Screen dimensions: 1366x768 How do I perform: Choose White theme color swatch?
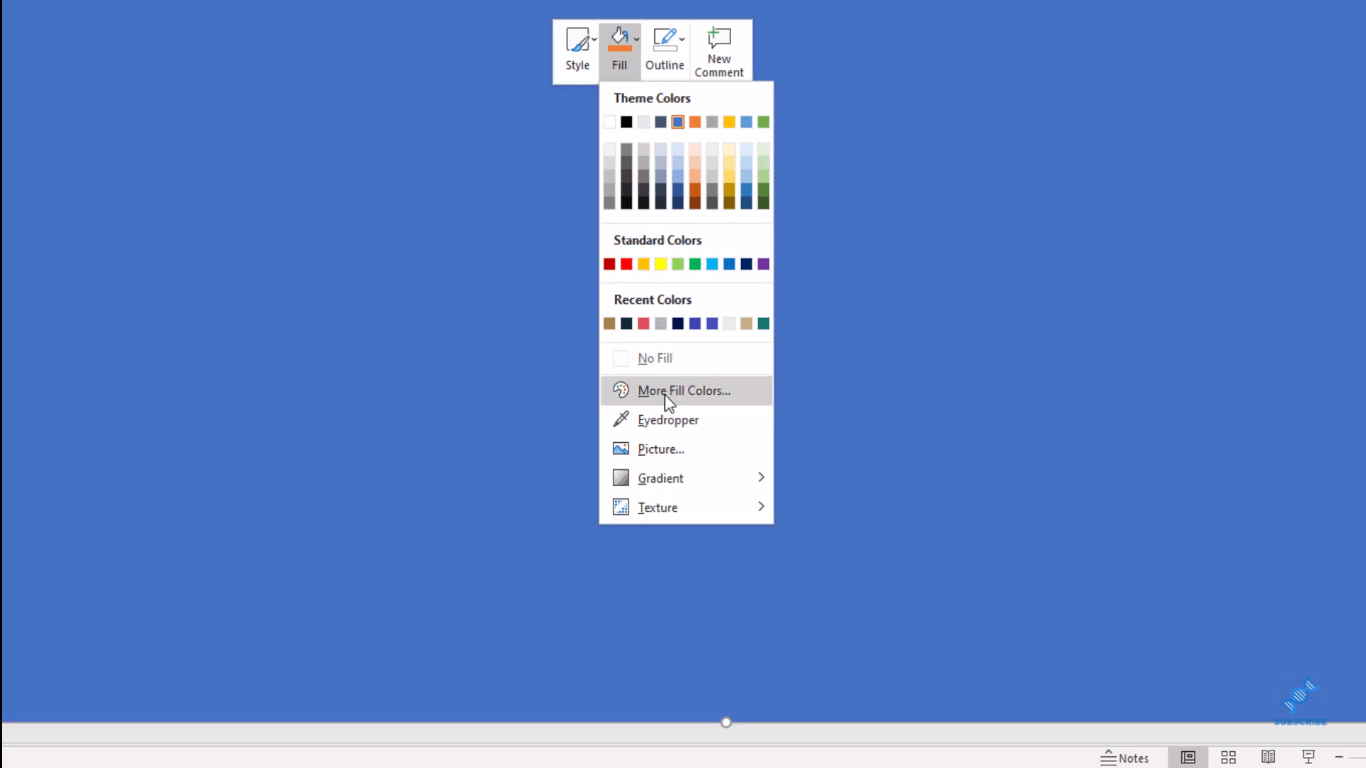609,122
